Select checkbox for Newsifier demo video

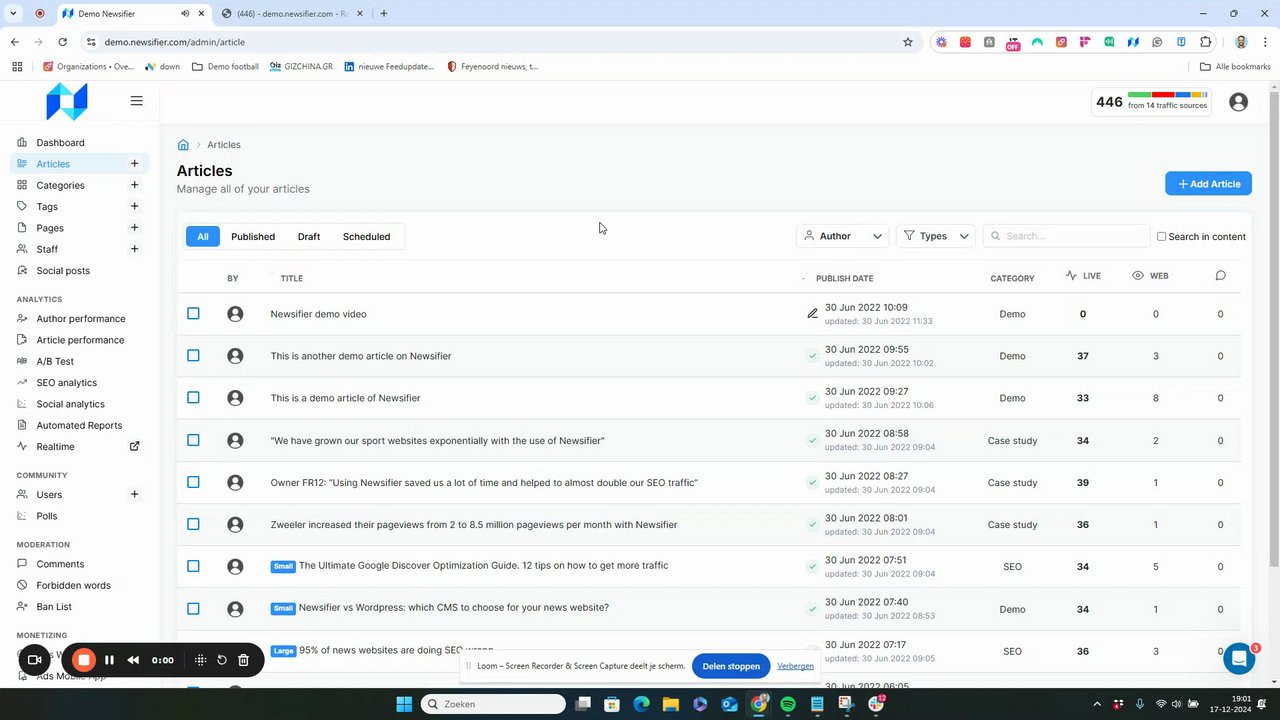pos(194,314)
